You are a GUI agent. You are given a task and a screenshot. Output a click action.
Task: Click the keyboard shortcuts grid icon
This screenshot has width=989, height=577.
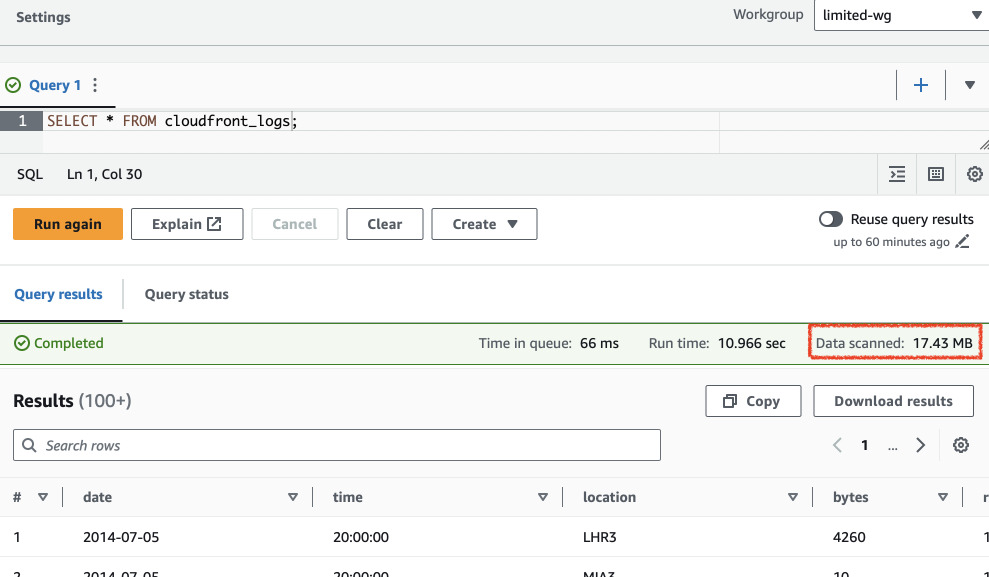(x=936, y=174)
